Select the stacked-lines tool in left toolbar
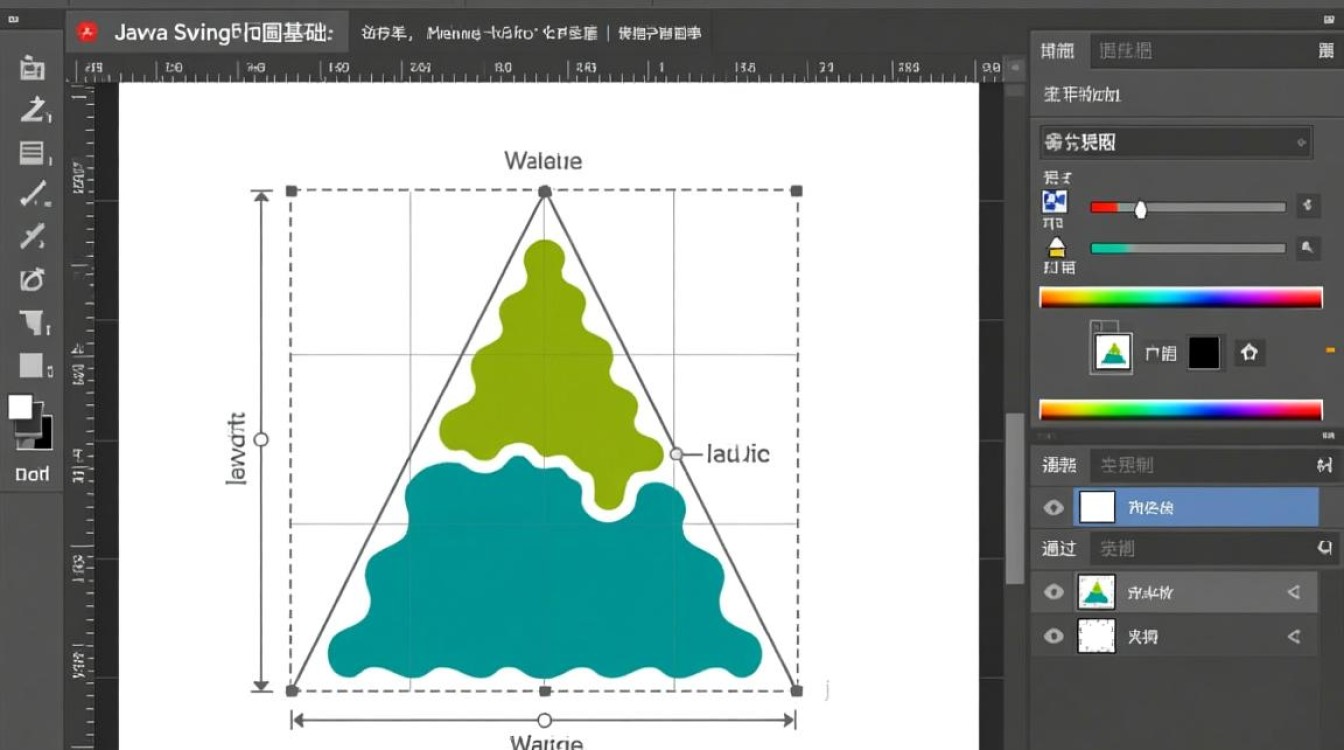Image resolution: width=1344 pixels, height=750 pixels. point(32,153)
